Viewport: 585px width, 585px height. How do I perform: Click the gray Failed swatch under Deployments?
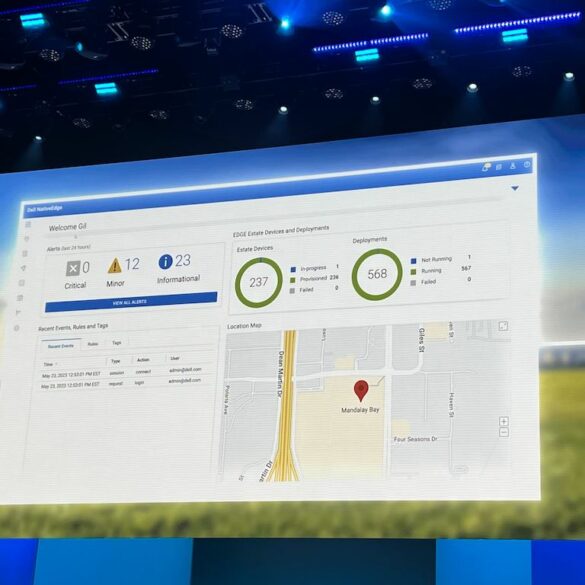coord(413,283)
